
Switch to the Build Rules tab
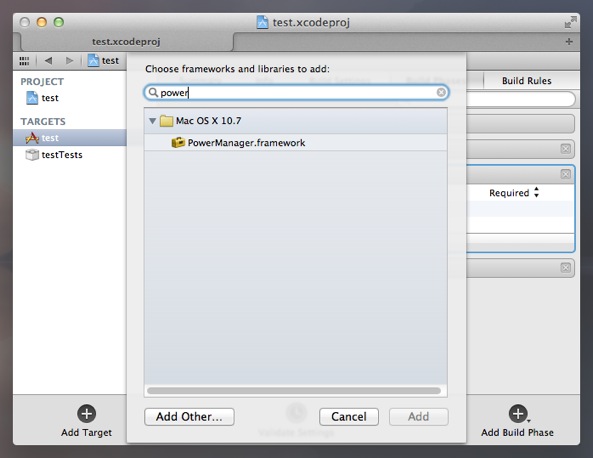point(526,81)
